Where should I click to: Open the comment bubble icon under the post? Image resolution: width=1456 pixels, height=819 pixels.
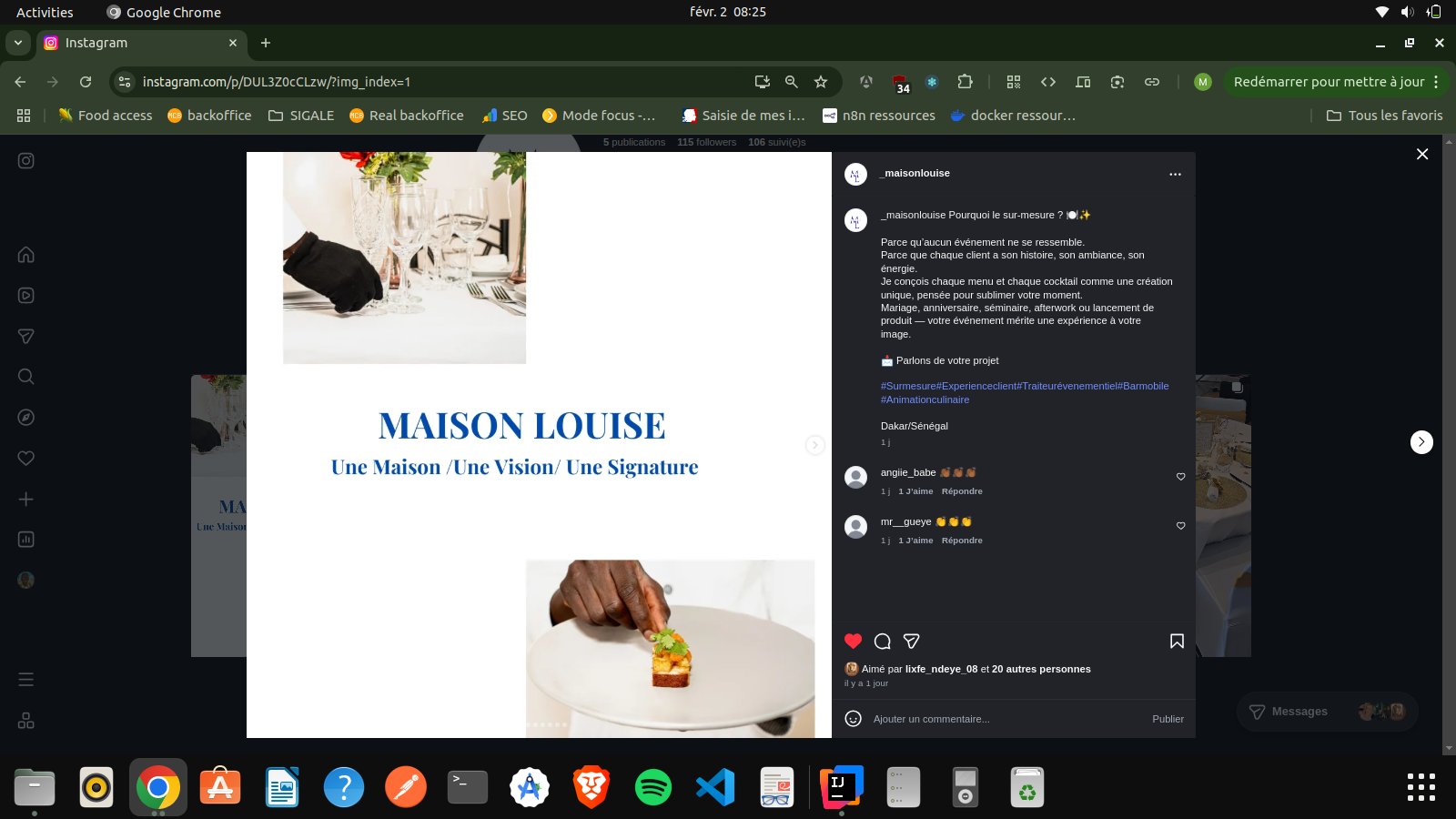882,642
